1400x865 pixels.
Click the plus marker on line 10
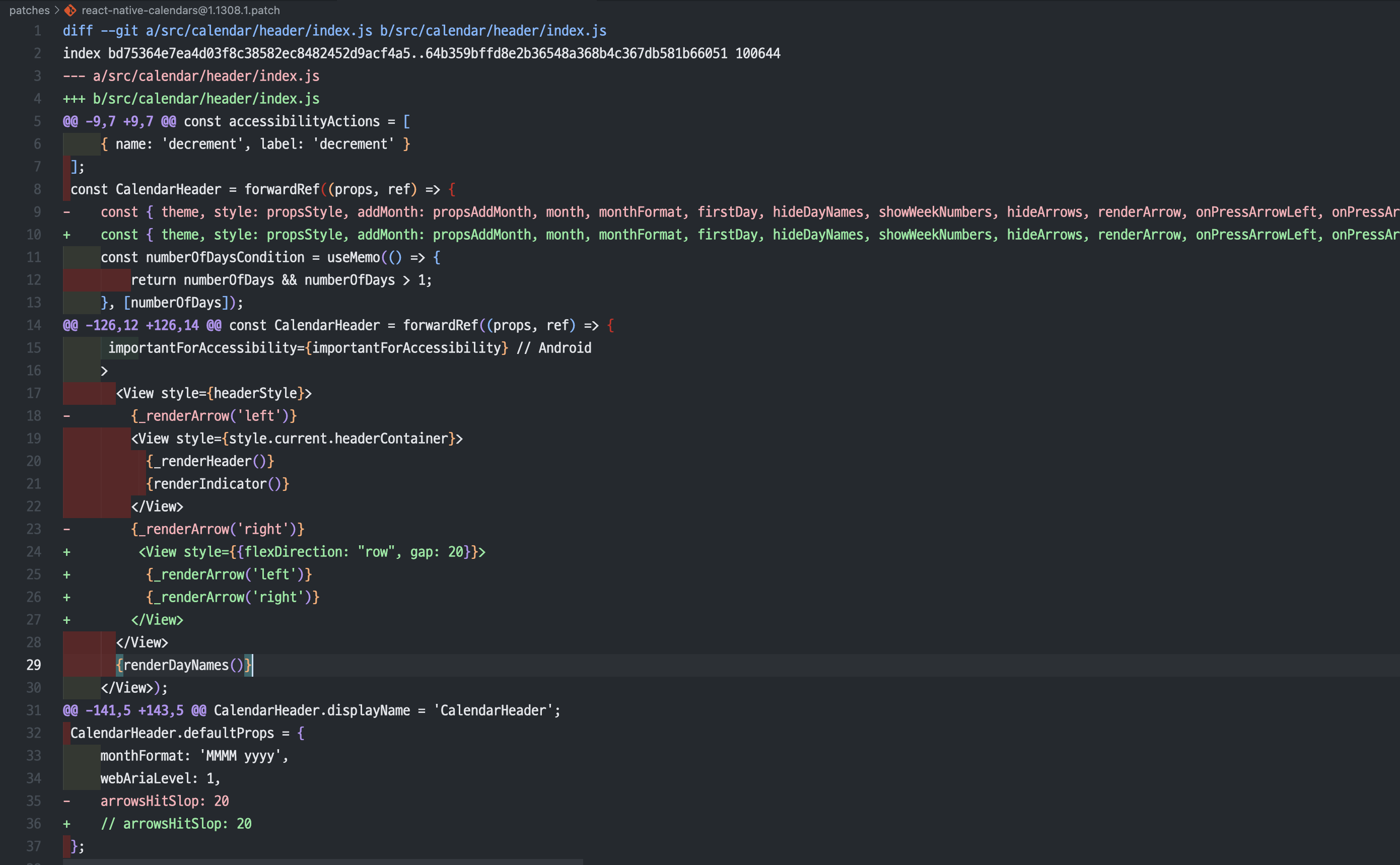67,235
